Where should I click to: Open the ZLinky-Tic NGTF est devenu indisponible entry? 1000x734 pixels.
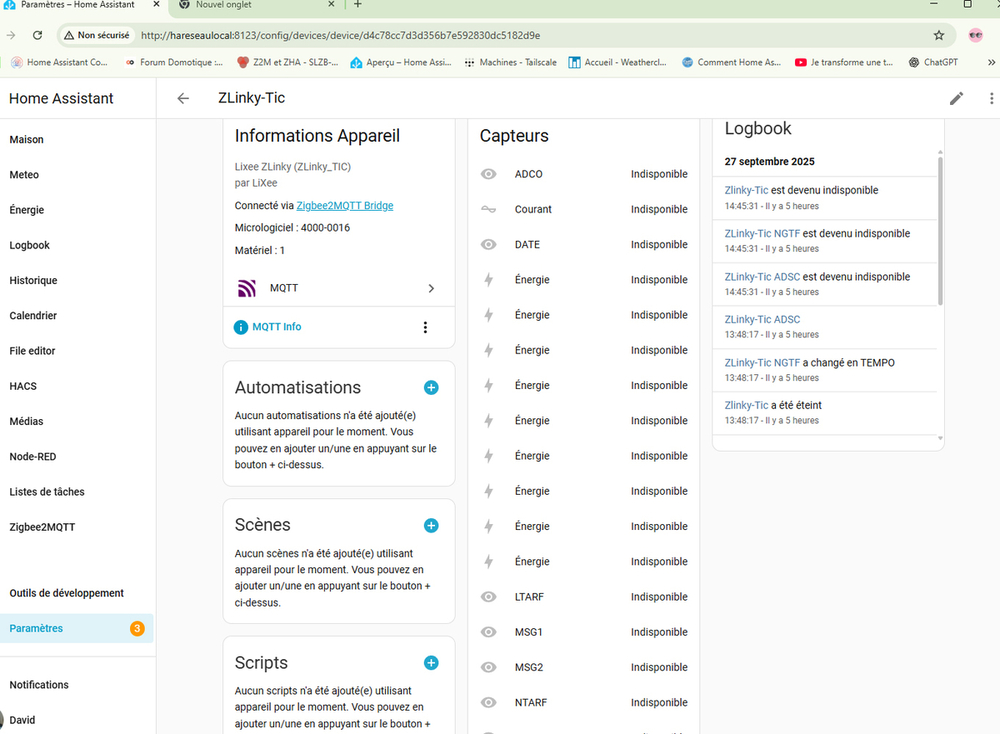point(825,240)
